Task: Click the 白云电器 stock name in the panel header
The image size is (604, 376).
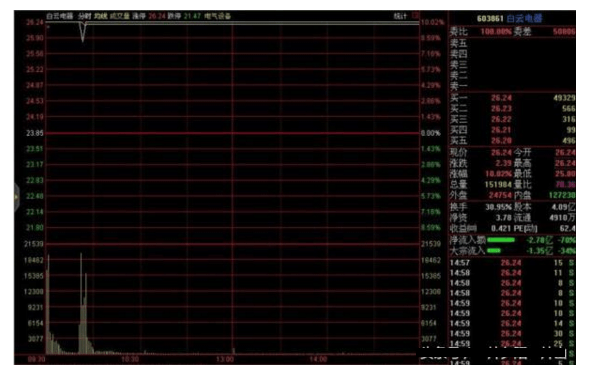Action: tap(524, 18)
